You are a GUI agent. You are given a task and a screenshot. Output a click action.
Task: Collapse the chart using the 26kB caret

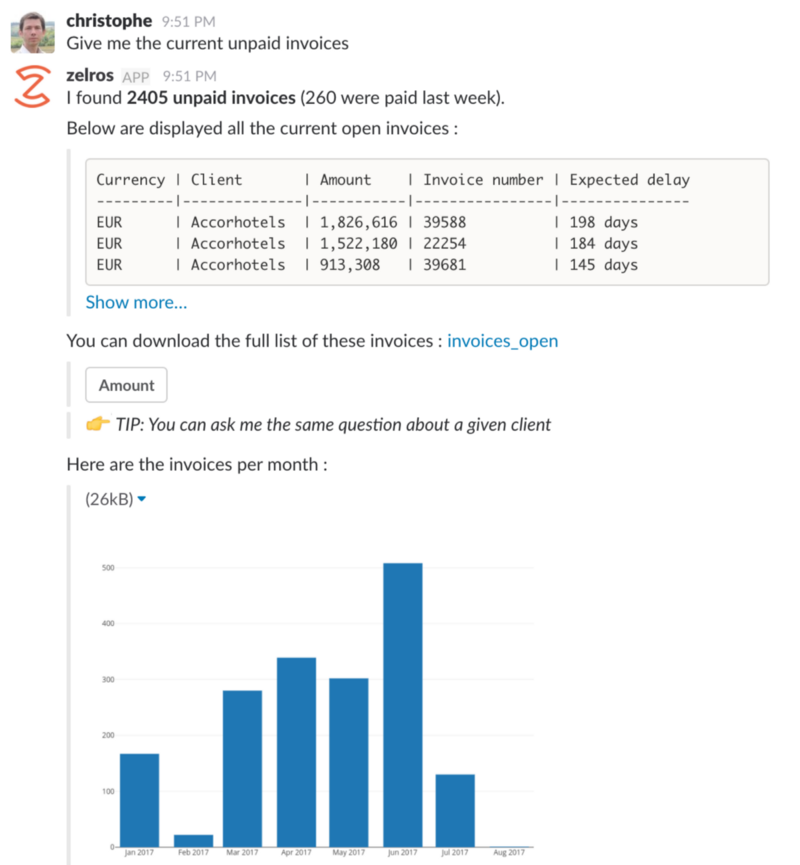[141, 498]
